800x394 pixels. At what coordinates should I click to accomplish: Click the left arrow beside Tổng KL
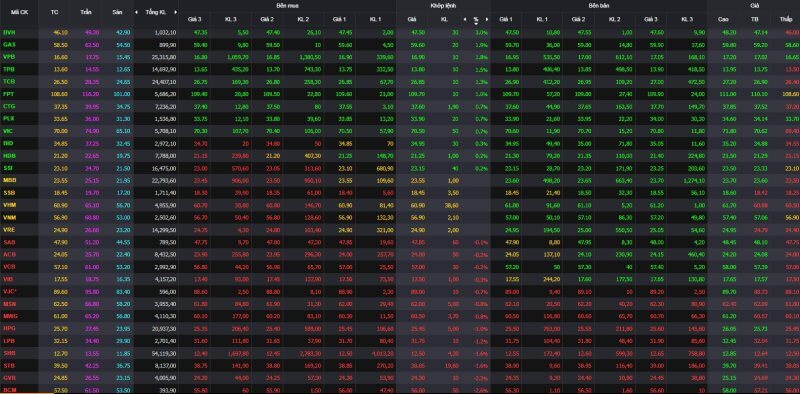click(x=136, y=12)
